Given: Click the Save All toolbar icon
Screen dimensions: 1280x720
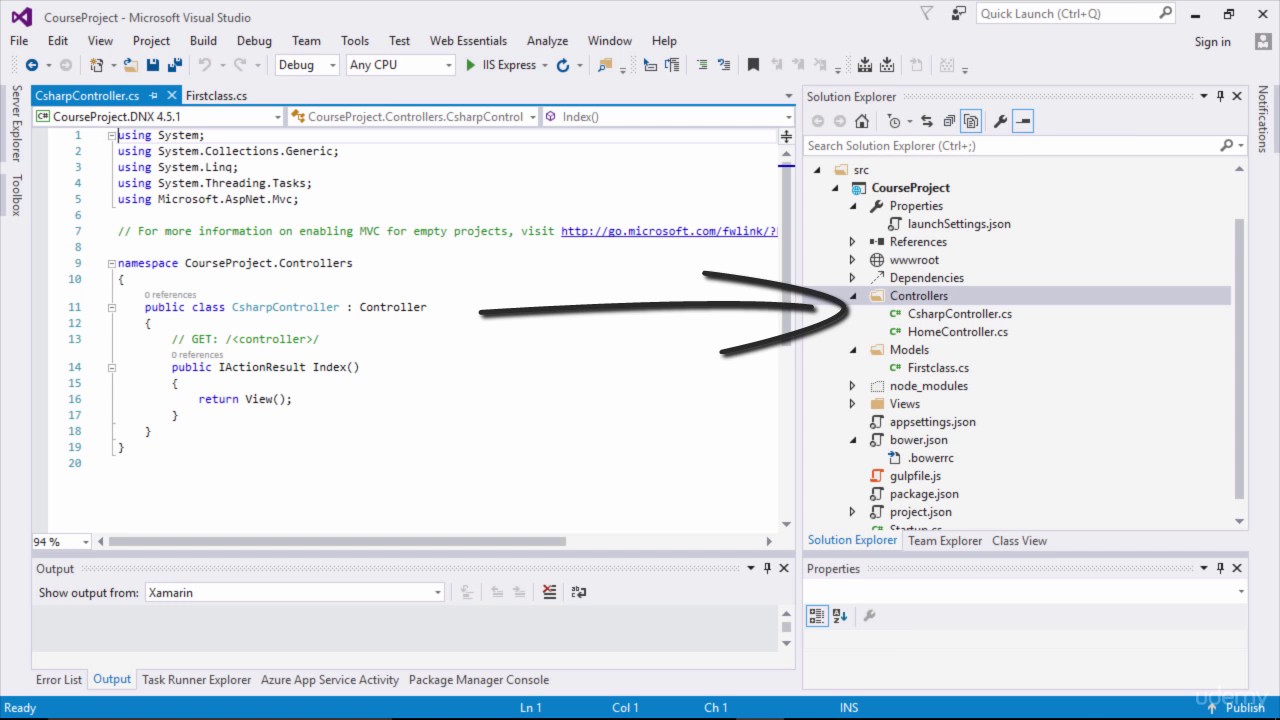Looking at the screenshot, I should [x=175, y=65].
